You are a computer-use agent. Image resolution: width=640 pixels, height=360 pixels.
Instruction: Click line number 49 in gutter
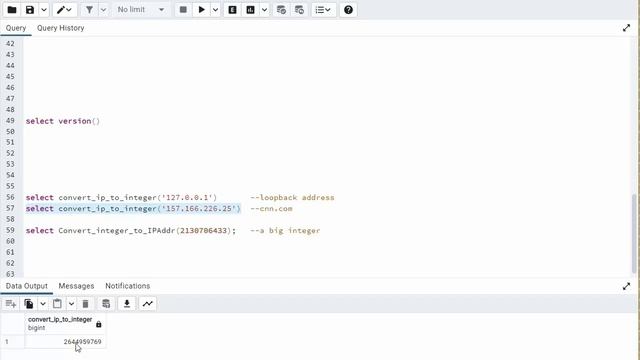tap(10, 121)
